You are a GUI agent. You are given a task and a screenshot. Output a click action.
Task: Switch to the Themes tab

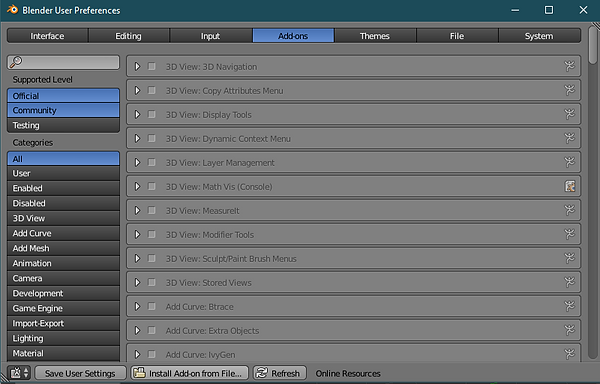pyautogui.click(x=375, y=36)
